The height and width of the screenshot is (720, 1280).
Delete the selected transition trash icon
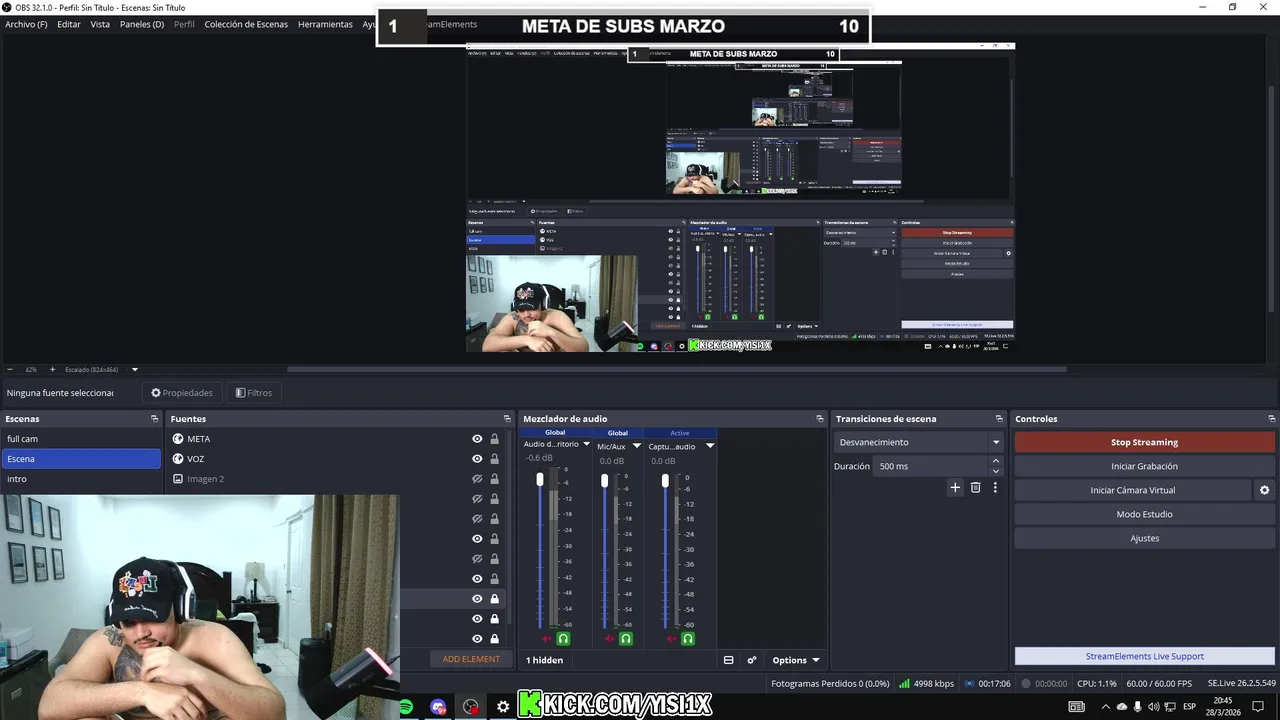click(976, 488)
